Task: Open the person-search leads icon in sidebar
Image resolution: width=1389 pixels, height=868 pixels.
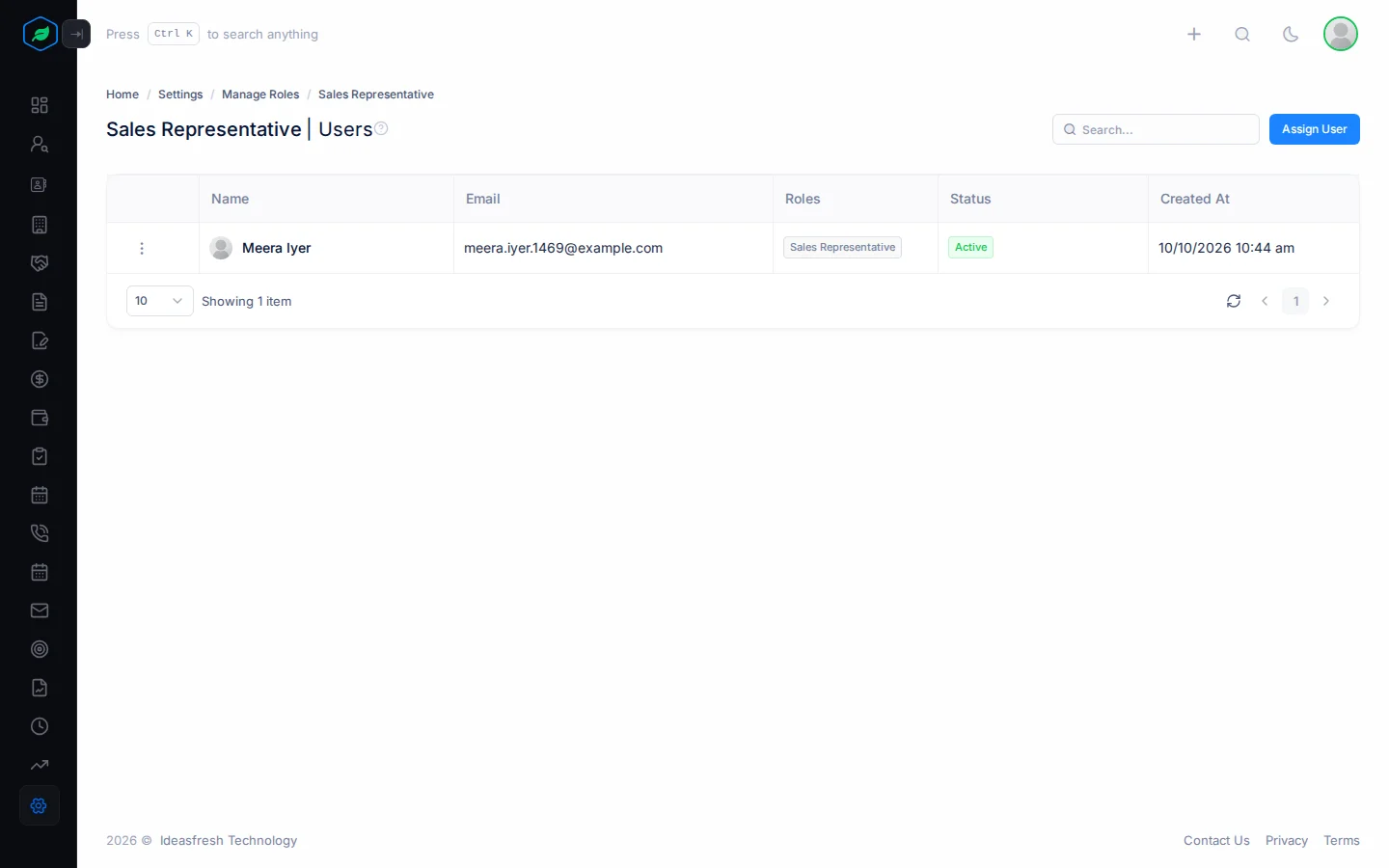Action: point(40,144)
